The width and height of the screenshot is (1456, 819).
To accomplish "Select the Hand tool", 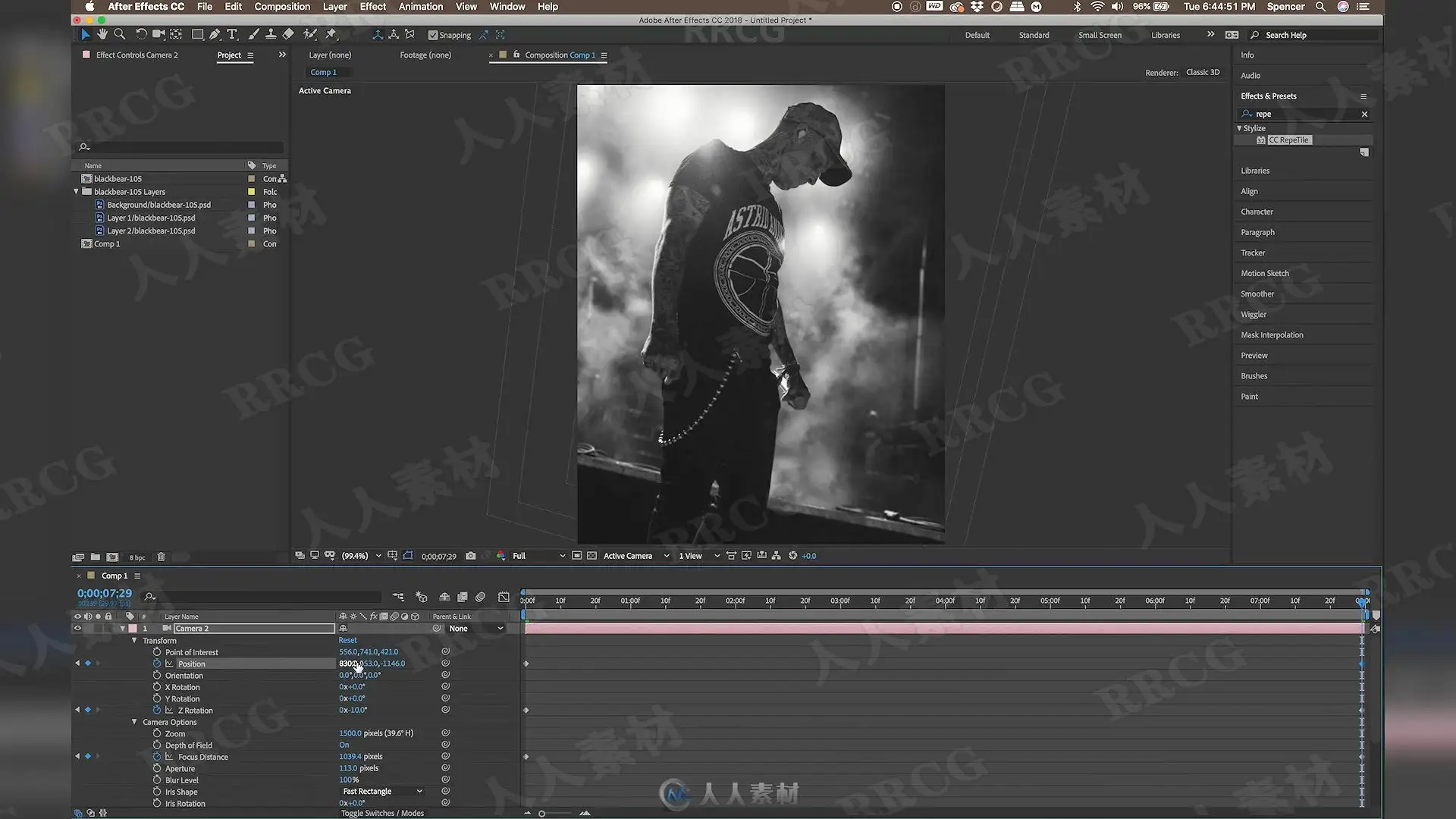I will tap(102, 34).
